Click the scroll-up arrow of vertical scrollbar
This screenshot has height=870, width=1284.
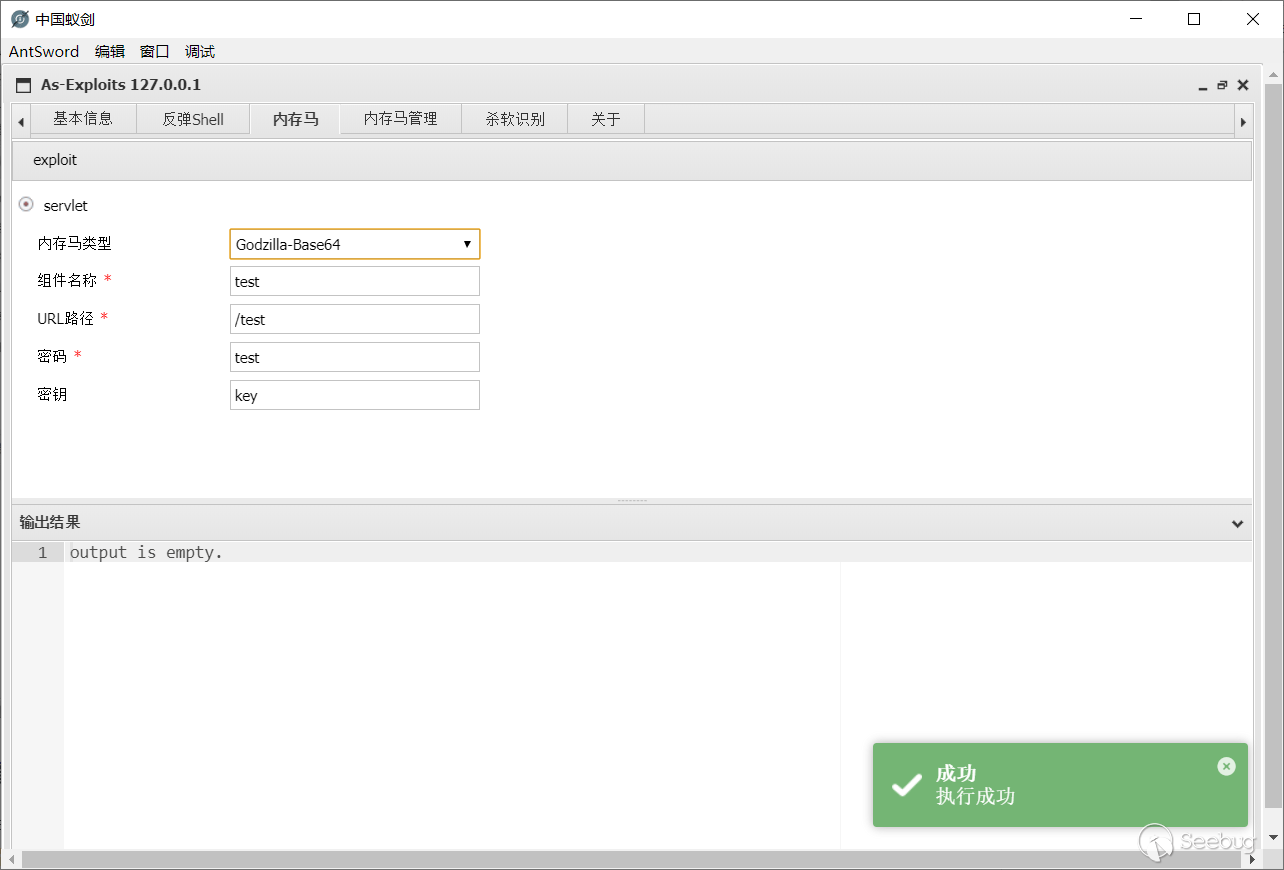[1273, 76]
